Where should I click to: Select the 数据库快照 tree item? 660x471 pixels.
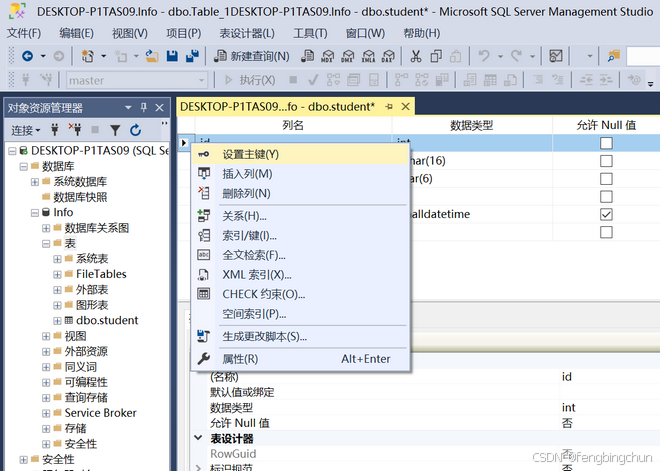click(x=80, y=197)
